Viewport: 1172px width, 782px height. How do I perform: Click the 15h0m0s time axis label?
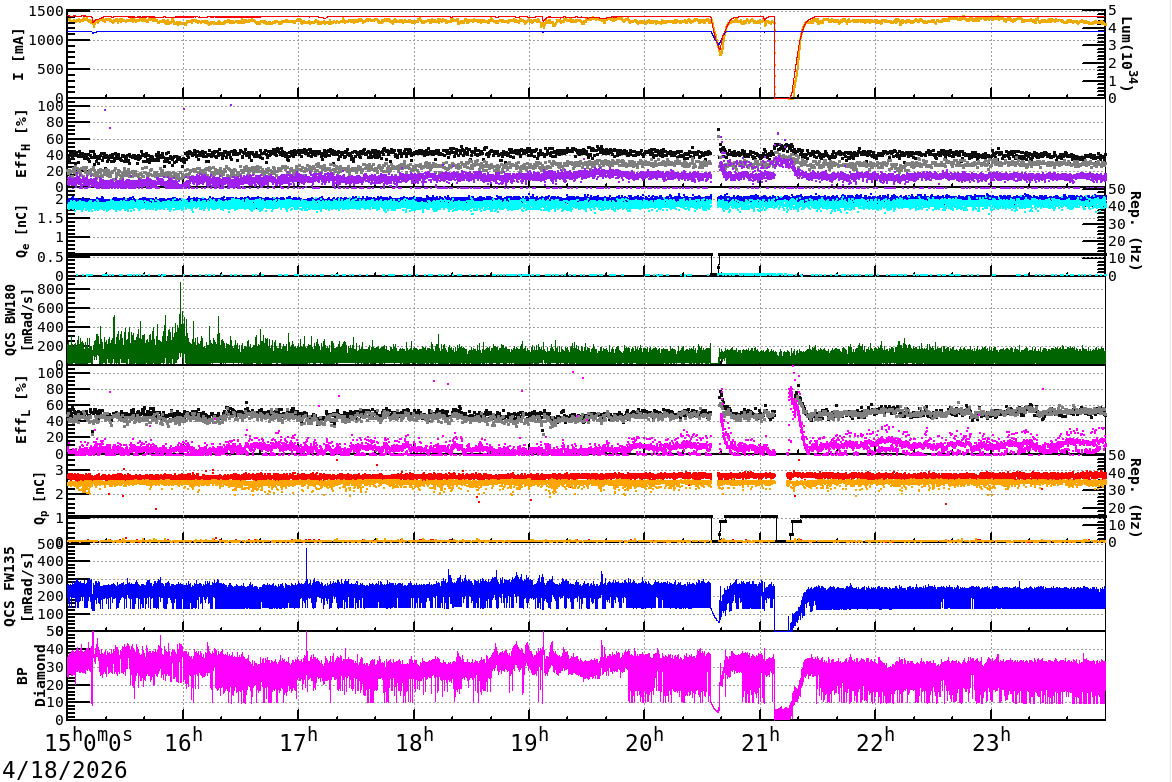[89, 740]
